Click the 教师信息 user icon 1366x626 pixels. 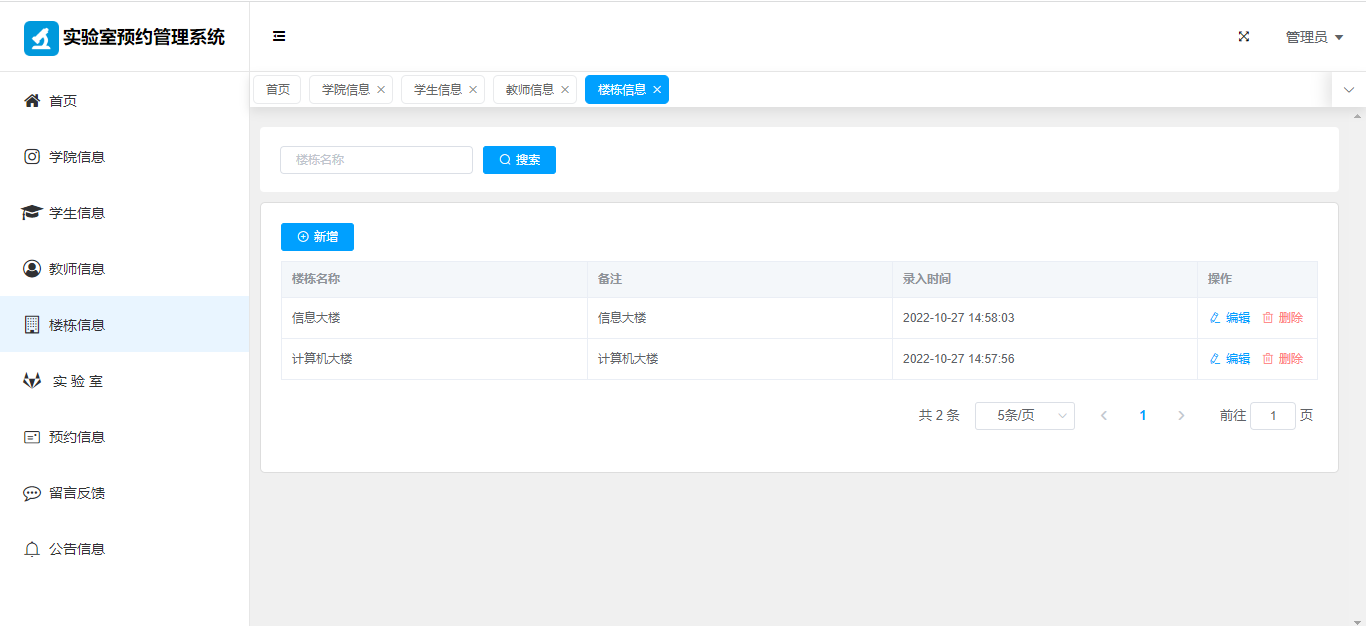point(32,269)
